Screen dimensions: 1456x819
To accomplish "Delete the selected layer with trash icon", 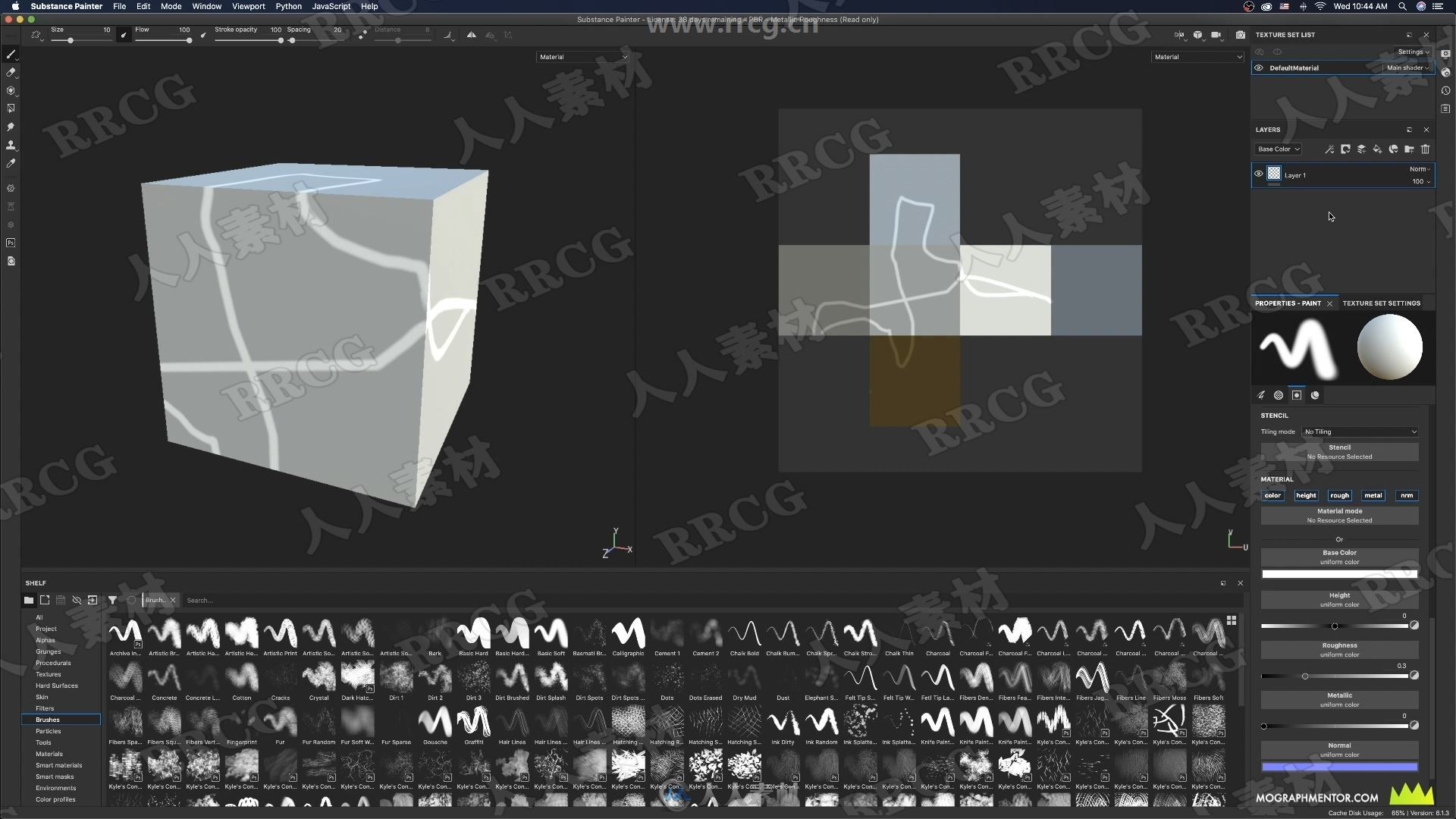I will pos(1425,149).
